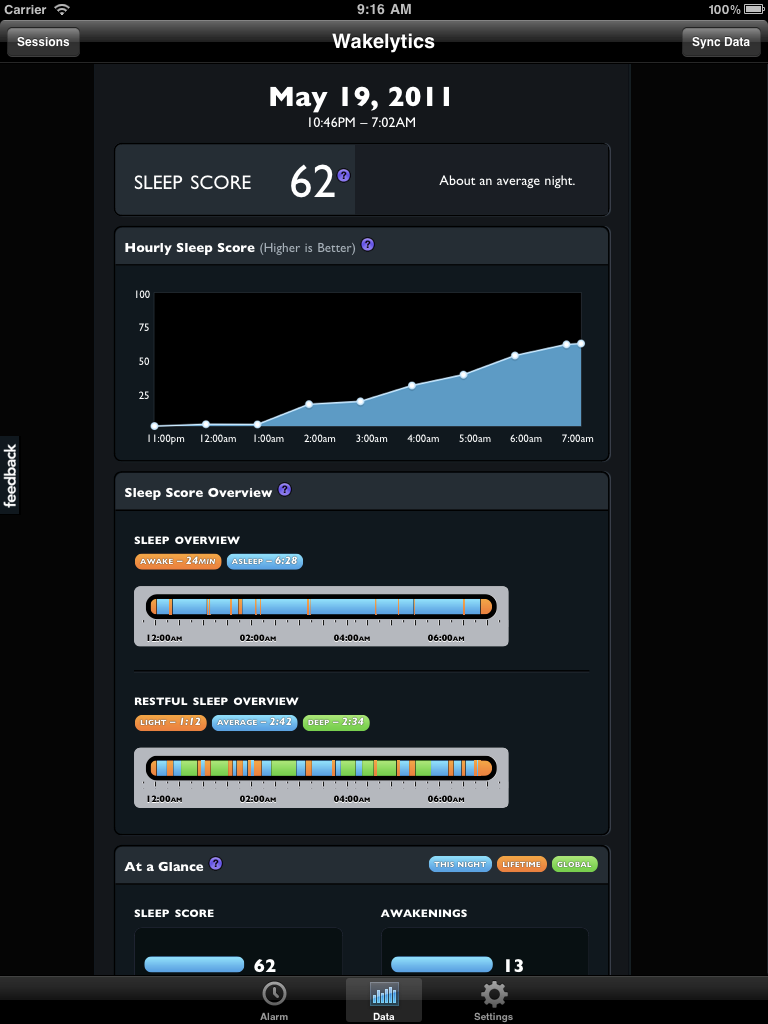Tap the Wakelytics title

click(383, 41)
